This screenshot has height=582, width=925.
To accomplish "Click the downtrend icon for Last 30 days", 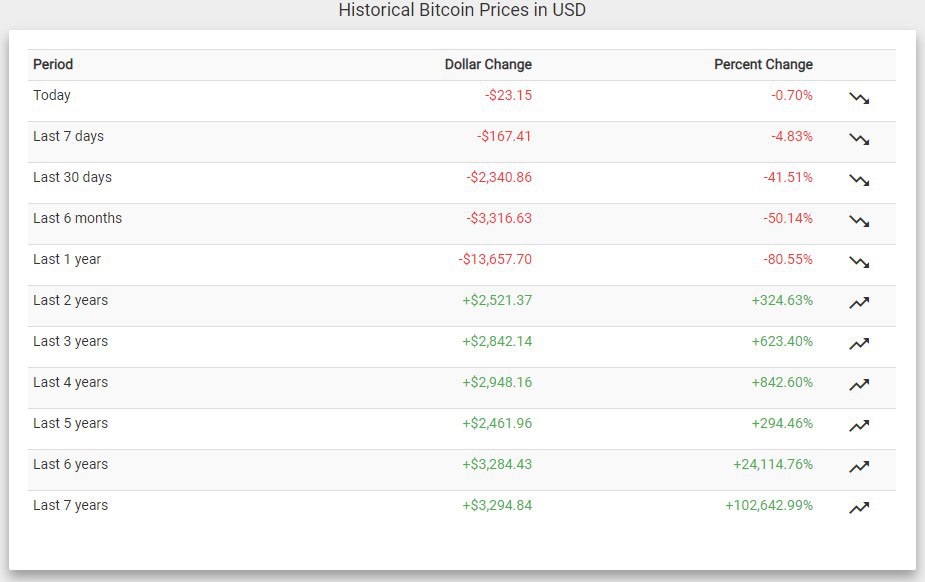I will coord(859,180).
